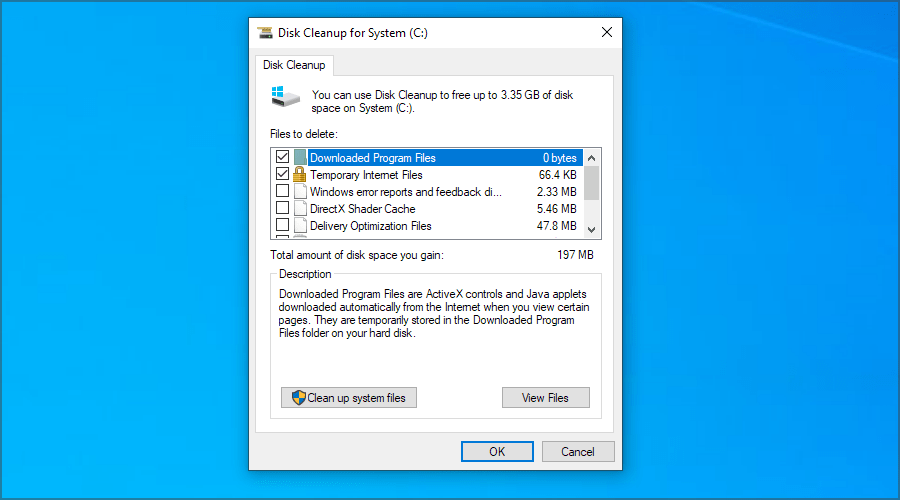The image size is (900, 500).
Task: Click the Disk Cleanup title bar icon
Action: pos(265,33)
